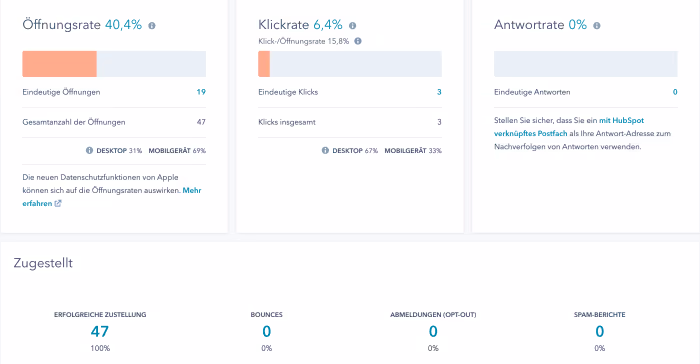Click device info icon in Klickrate card
The width and height of the screenshot is (700, 364).
325,151
